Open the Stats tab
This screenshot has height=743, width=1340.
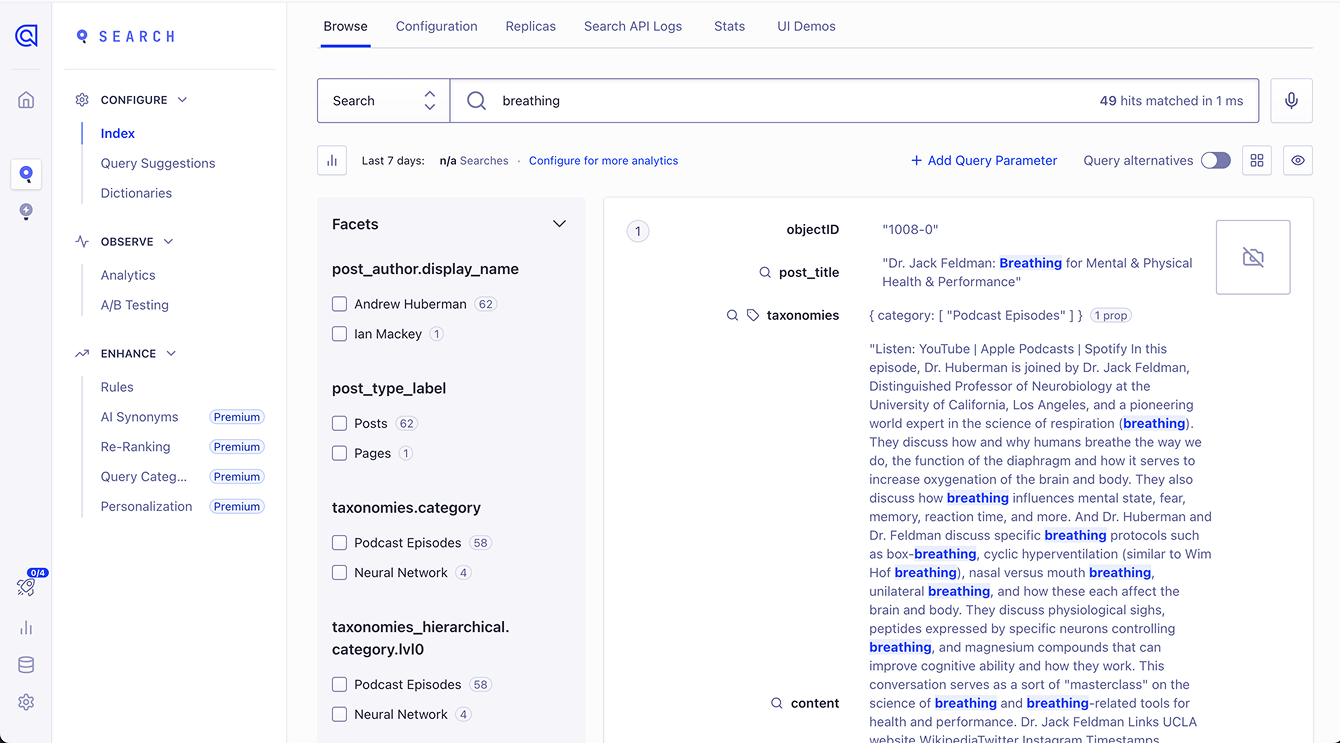click(730, 26)
